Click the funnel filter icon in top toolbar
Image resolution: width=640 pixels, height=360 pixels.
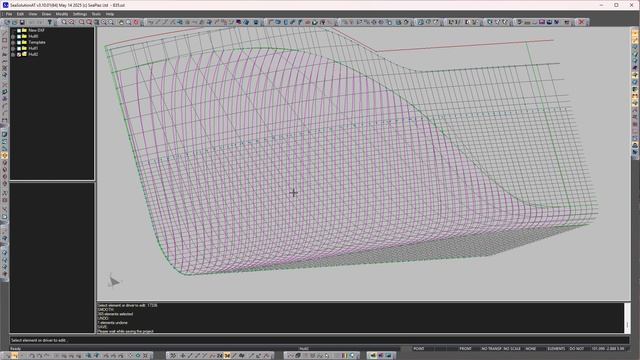point(50,22)
